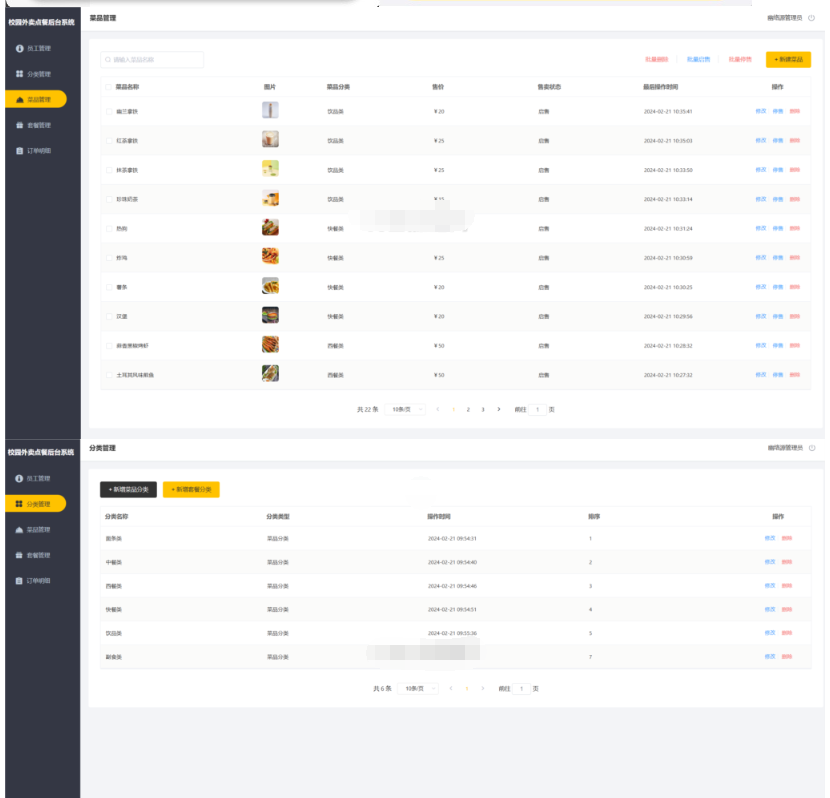Click the logout icon in 菜品管理 header
The image size is (830, 798).
coord(811,18)
